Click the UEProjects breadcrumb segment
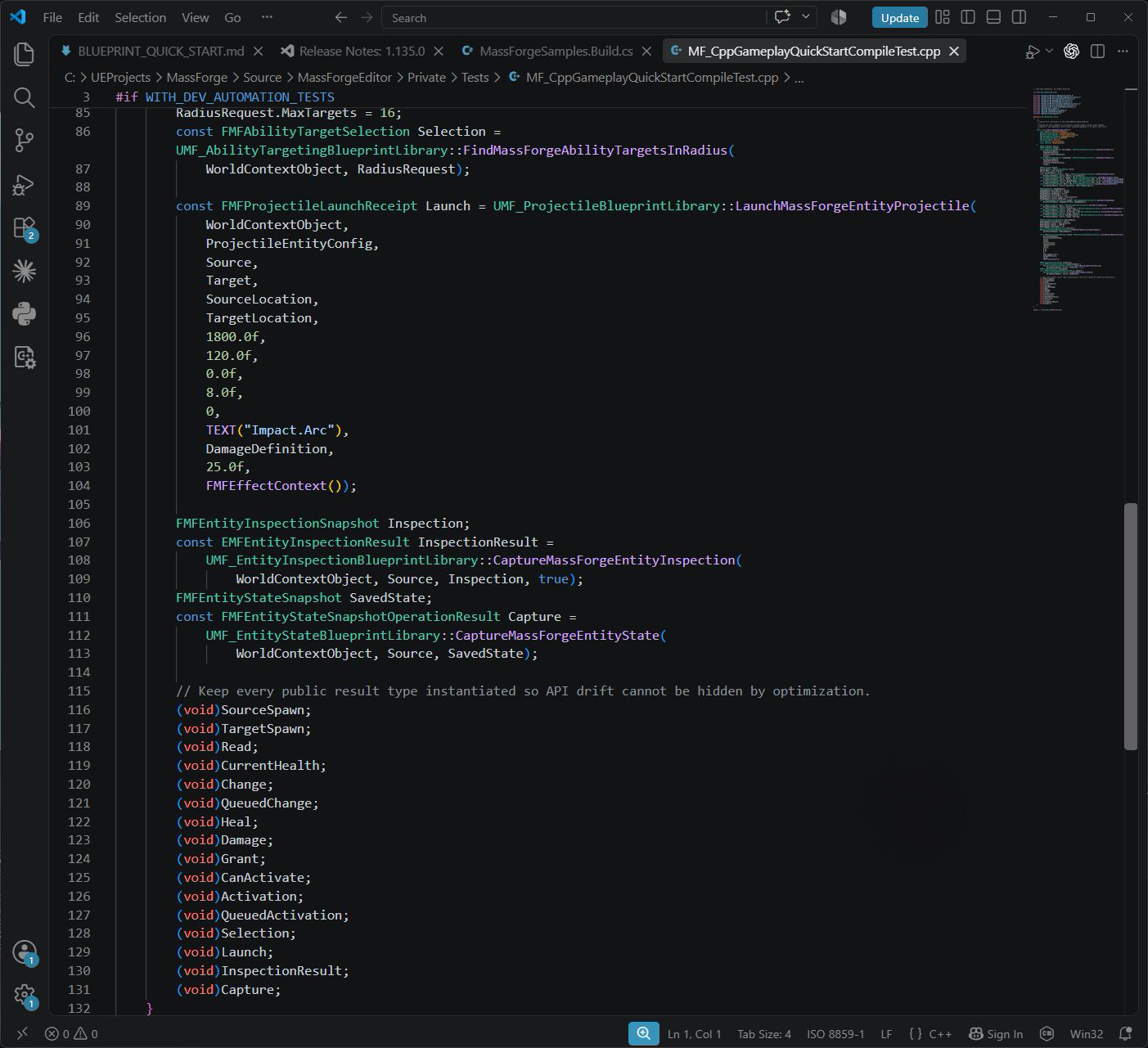 pos(120,78)
